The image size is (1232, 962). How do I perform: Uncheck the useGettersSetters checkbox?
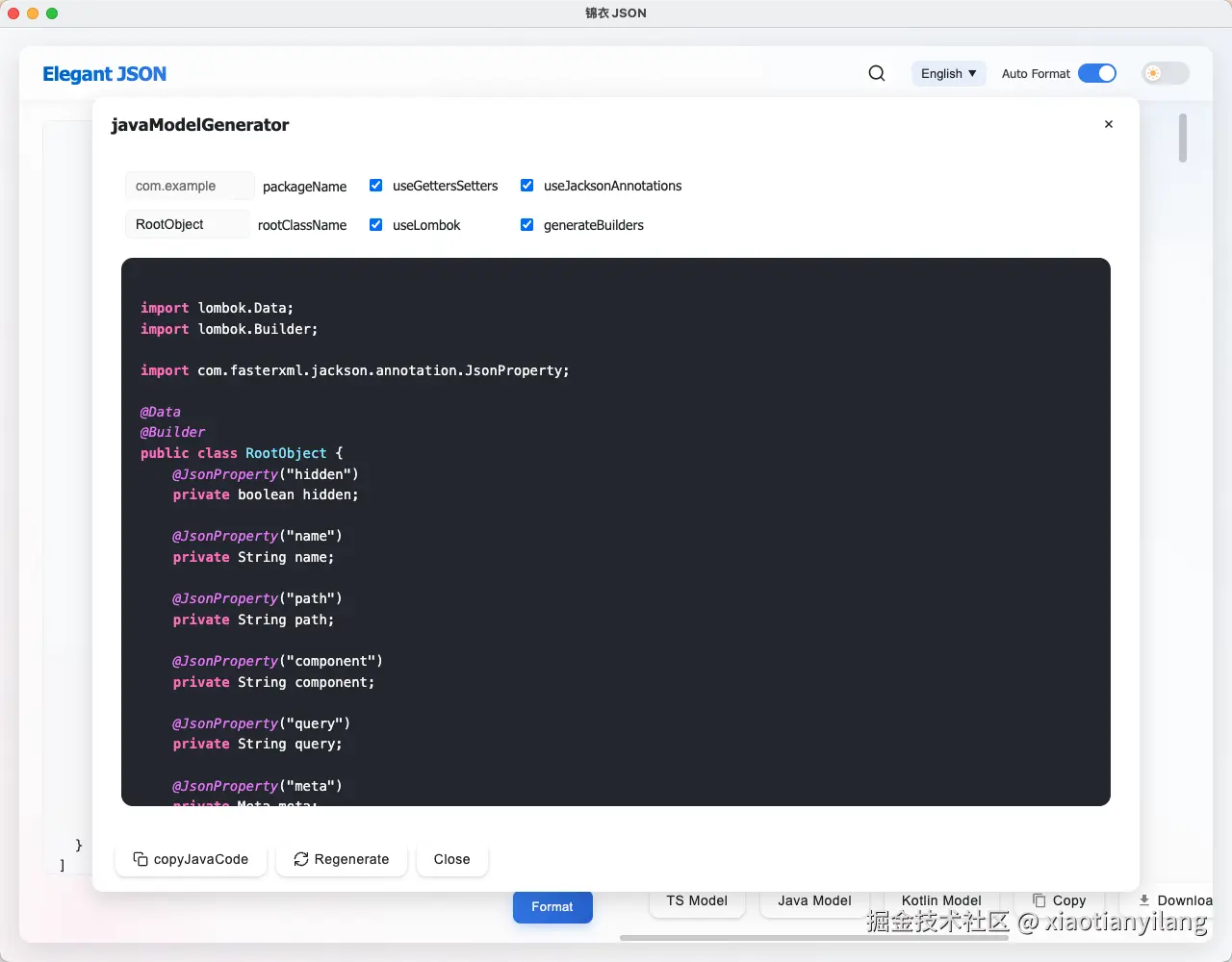pyautogui.click(x=376, y=186)
